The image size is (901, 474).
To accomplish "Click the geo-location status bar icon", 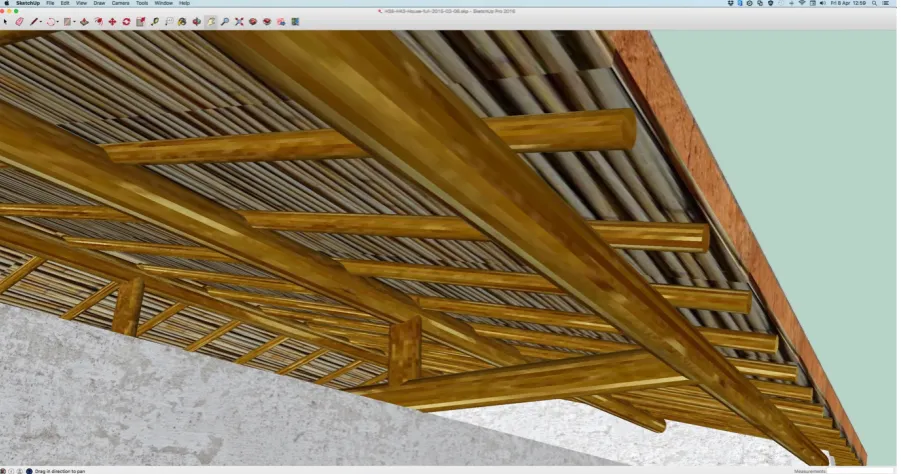I will 3,471.
